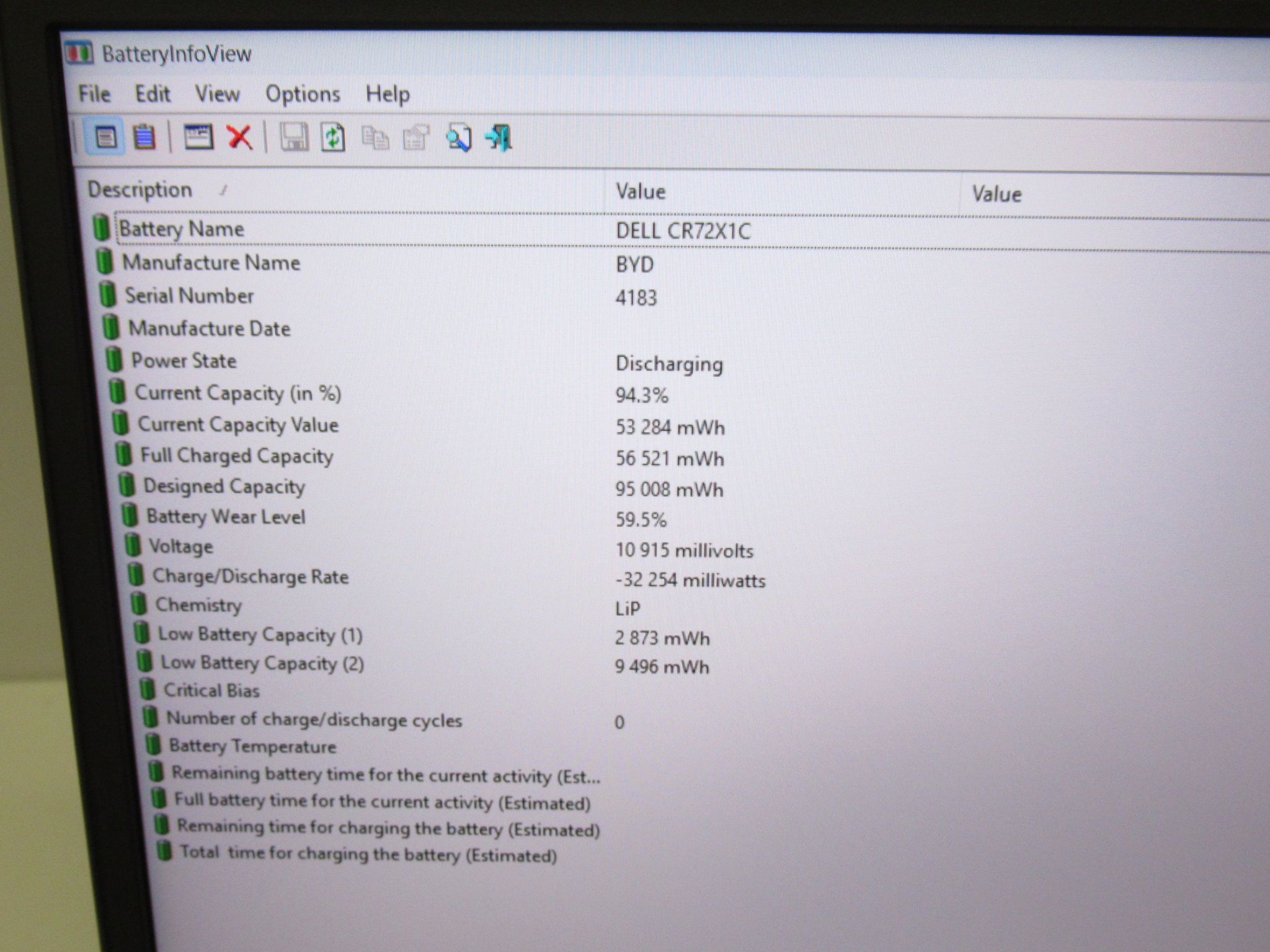
Task: Click the 53 284 mWh value
Action: pyautogui.click(x=670, y=427)
